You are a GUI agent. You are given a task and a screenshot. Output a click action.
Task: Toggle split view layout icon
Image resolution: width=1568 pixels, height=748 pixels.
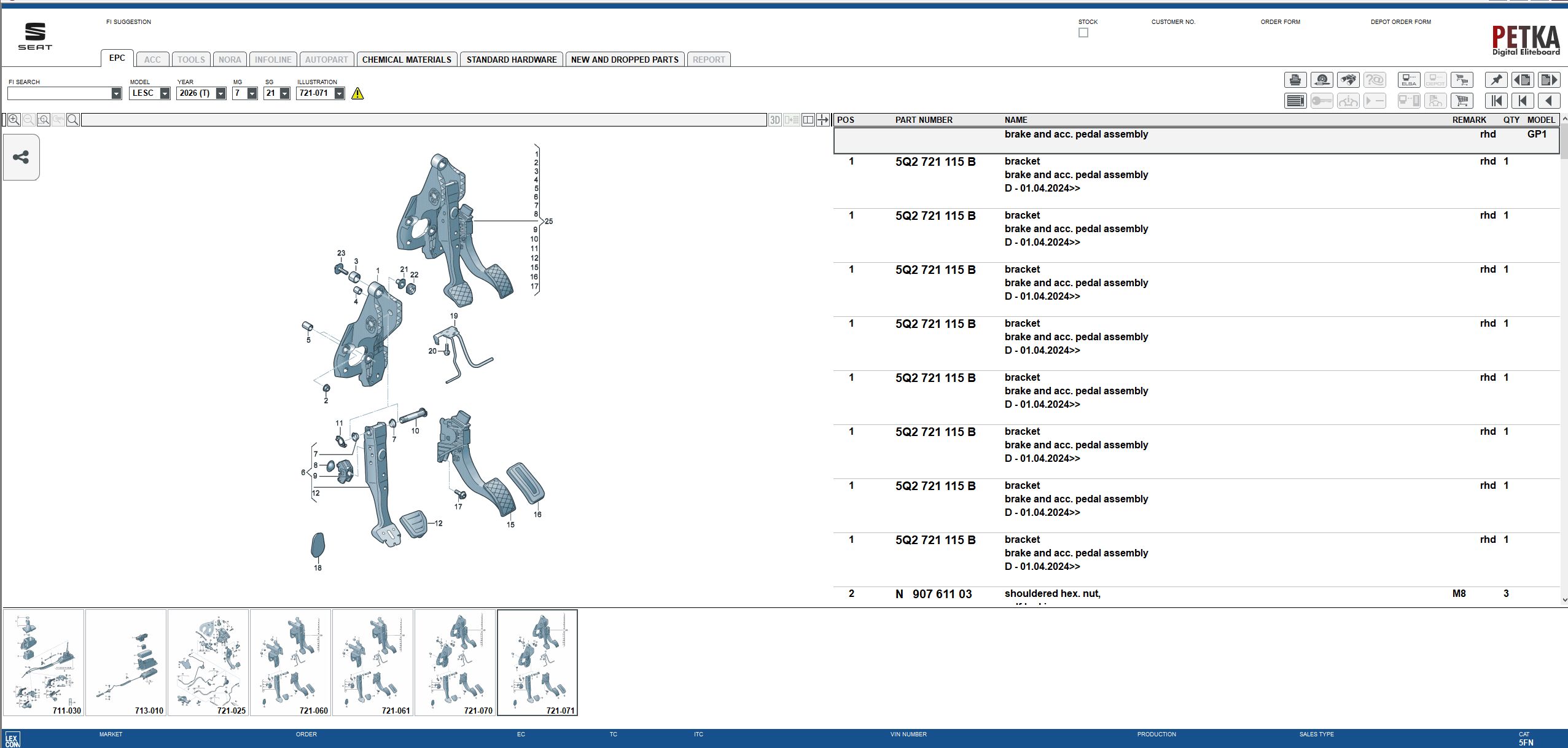click(x=808, y=120)
